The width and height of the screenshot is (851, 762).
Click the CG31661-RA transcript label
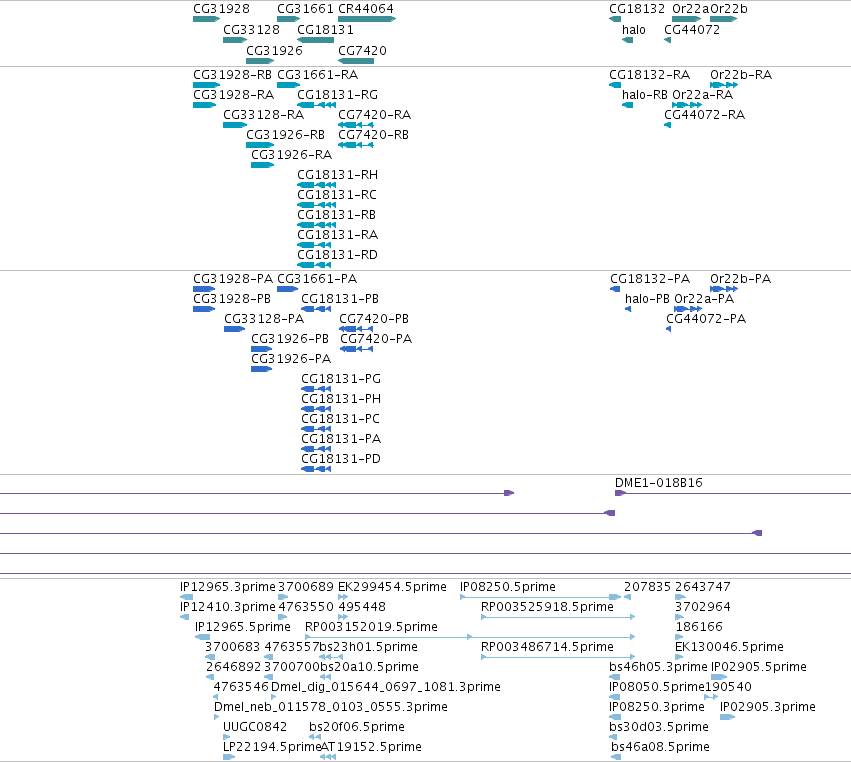click(x=317, y=74)
